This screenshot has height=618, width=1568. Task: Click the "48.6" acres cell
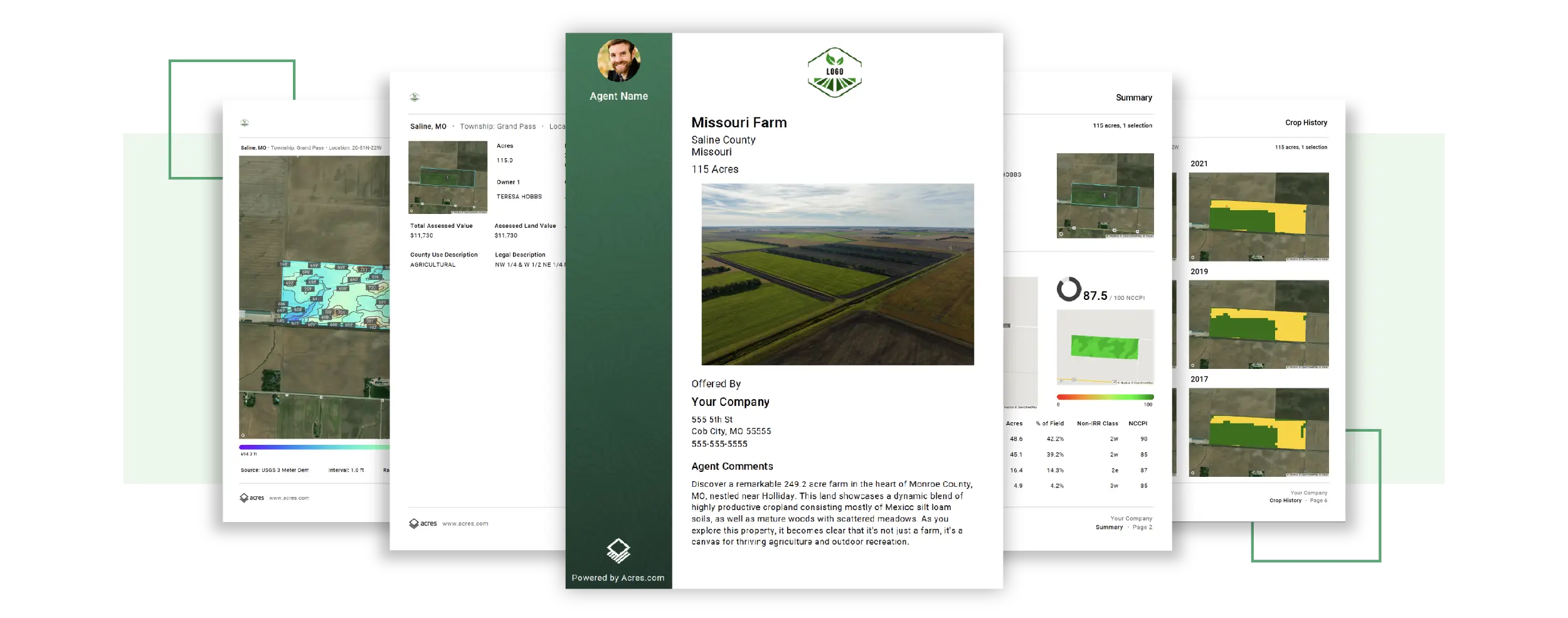coord(1016,439)
